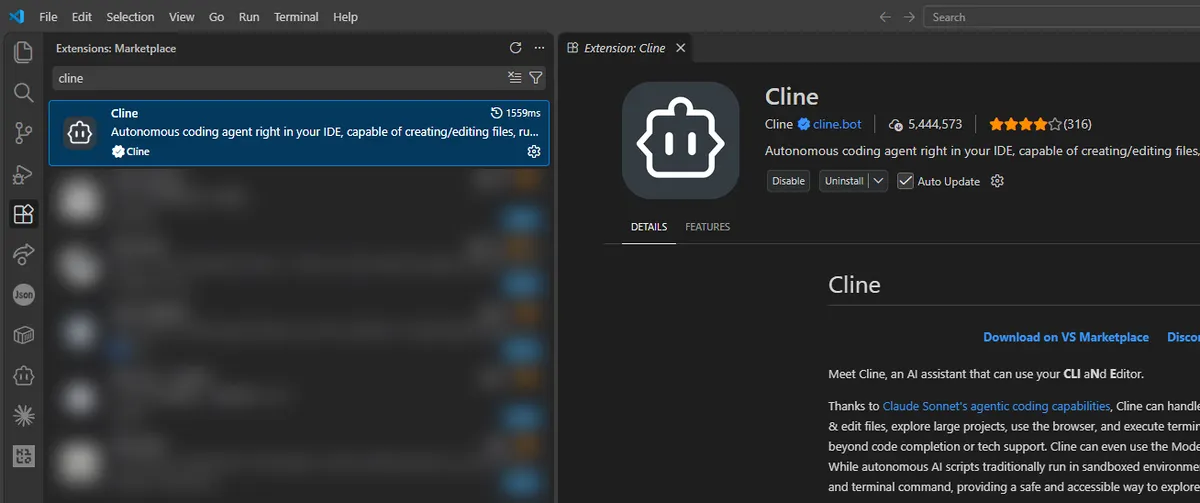Image resolution: width=1200 pixels, height=503 pixels.
Task: Open the bottom square-pattern activity bar icon
Action: tap(23, 457)
